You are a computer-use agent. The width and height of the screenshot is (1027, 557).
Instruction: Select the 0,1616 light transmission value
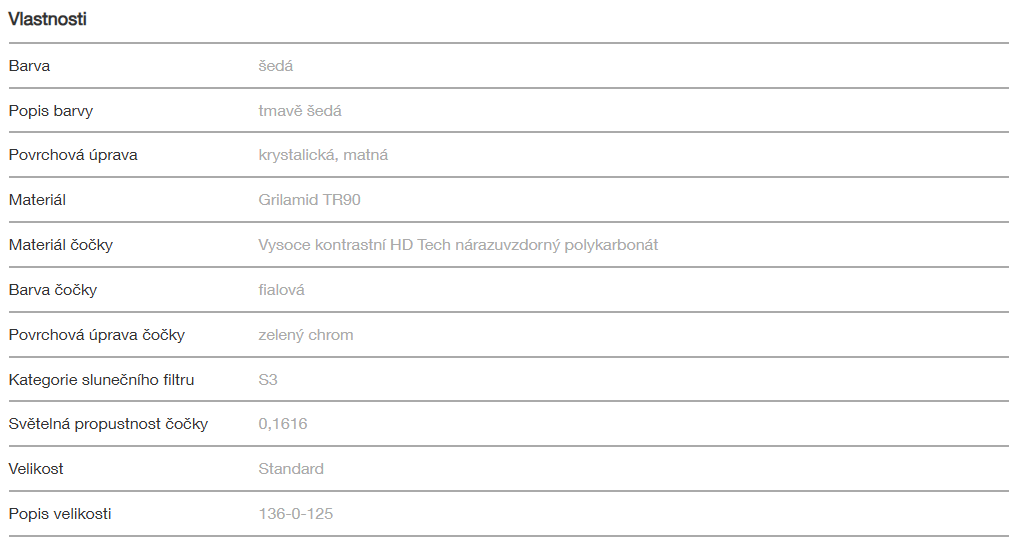pos(283,424)
